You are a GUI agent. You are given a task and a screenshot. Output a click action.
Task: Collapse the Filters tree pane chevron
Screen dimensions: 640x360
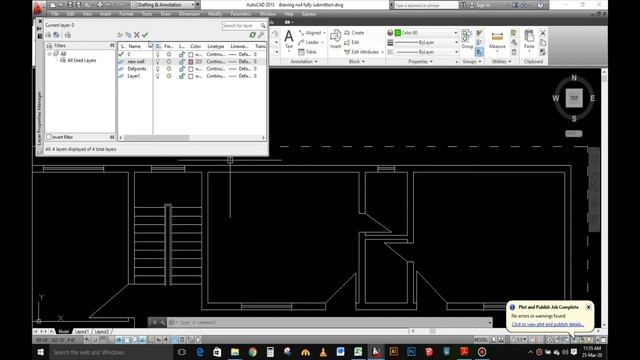tap(112, 46)
